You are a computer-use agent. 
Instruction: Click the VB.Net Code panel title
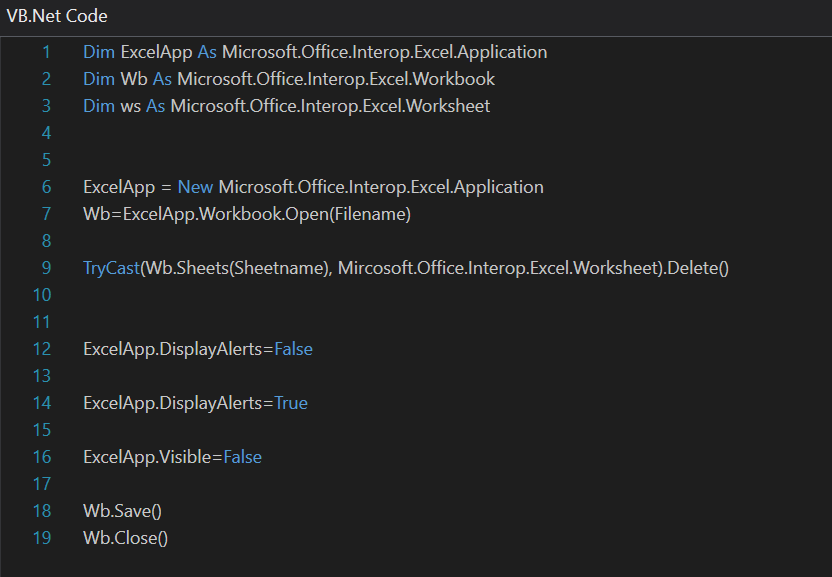(57, 16)
